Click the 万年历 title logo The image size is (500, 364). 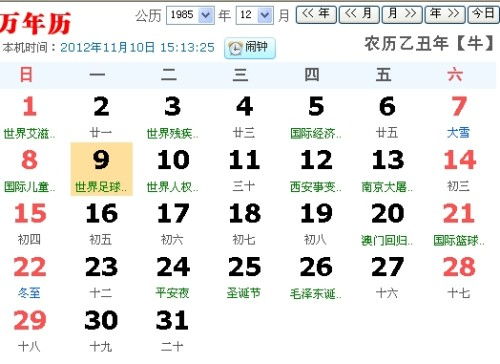point(35,23)
